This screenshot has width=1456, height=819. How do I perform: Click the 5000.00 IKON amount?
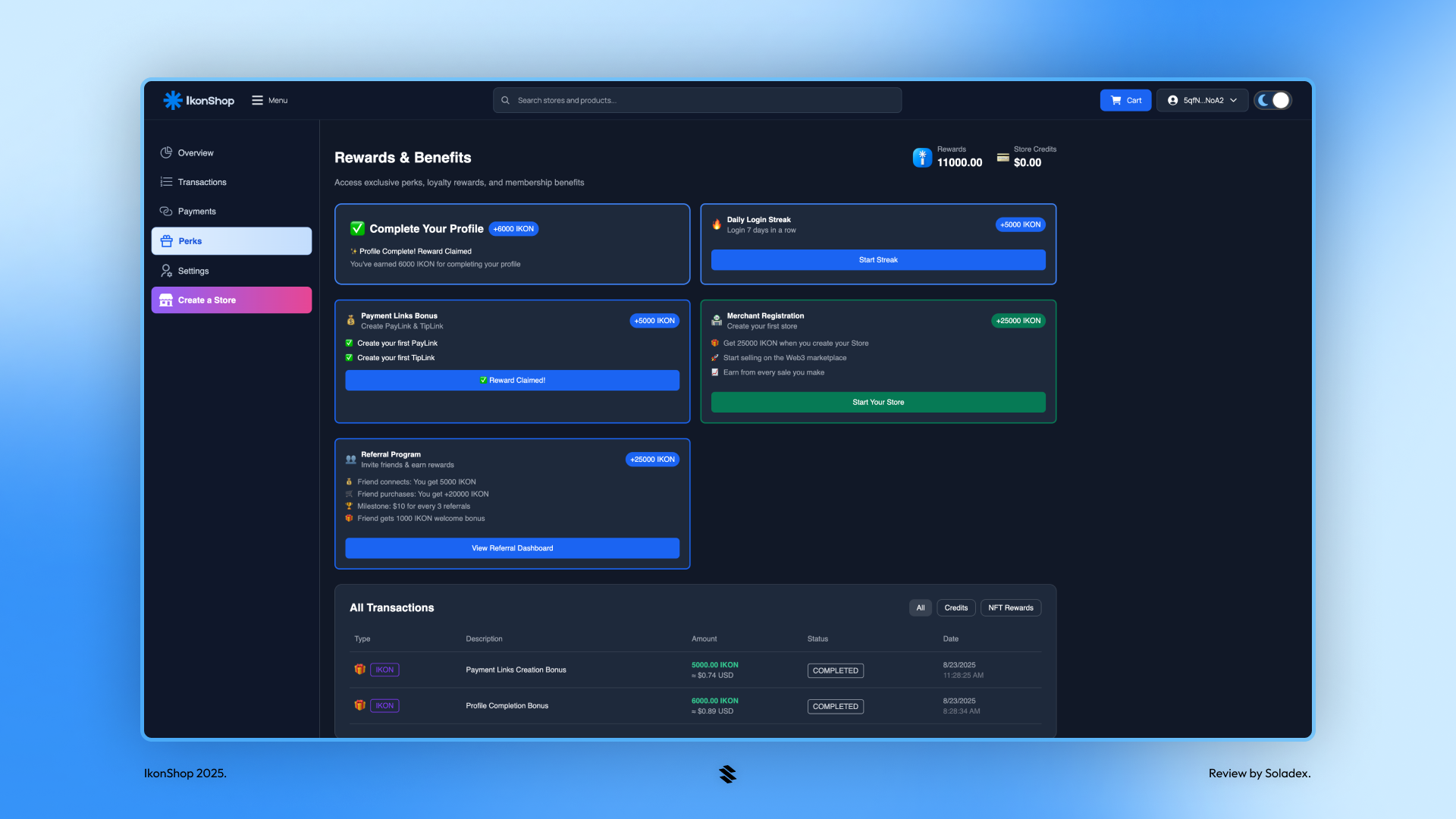coord(714,665)
